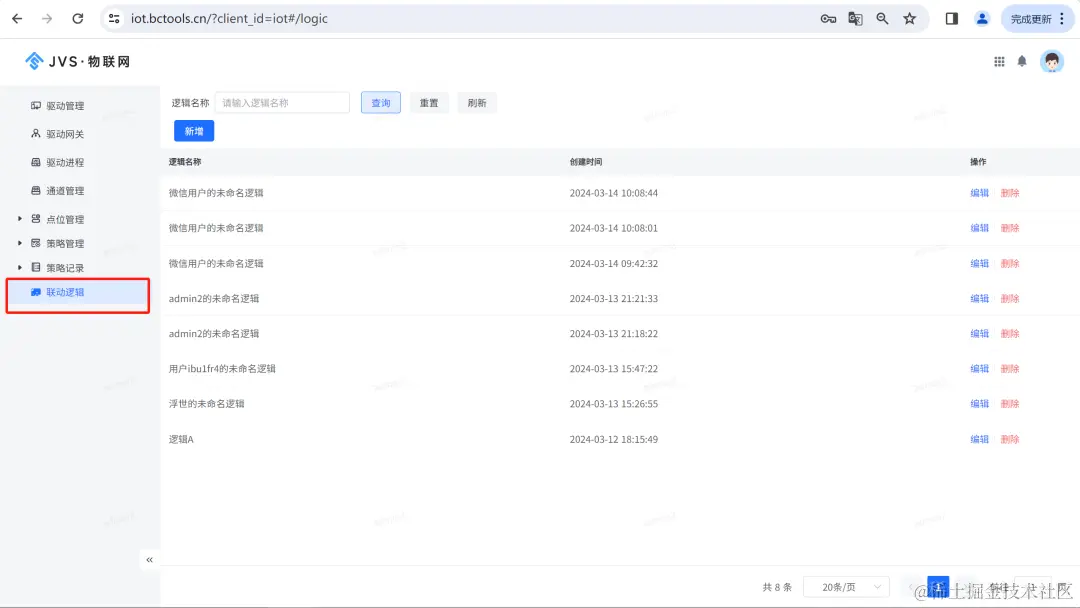1080x608 pixels.
Task: Open the 驱动网关 menu item
Action: [x=65, y=134]
